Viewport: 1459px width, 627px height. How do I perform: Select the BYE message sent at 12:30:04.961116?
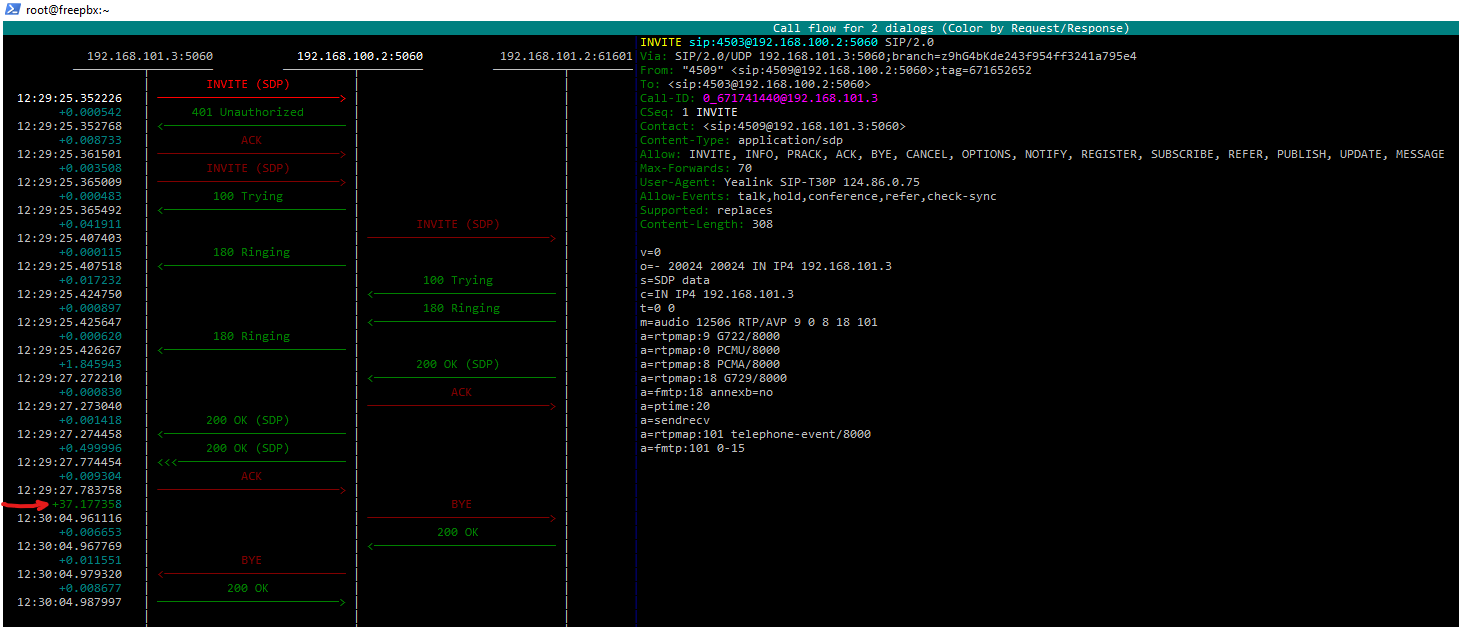(x=461, y=505)
